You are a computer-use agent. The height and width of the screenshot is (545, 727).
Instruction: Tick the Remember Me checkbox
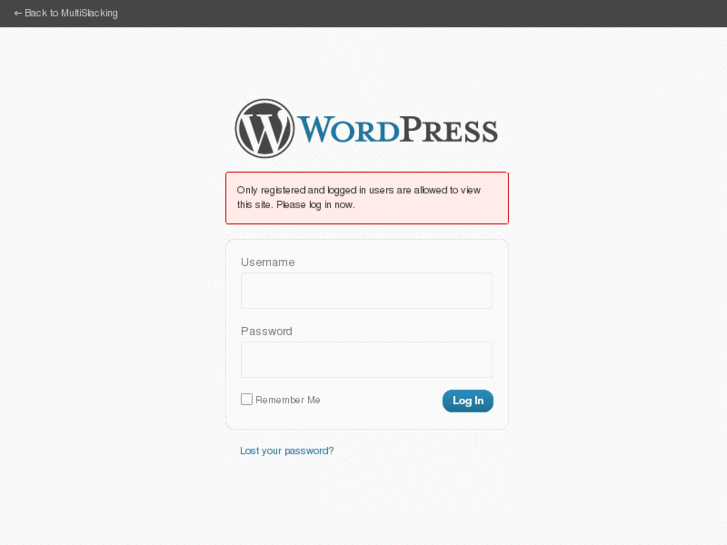tap(247, 399)
